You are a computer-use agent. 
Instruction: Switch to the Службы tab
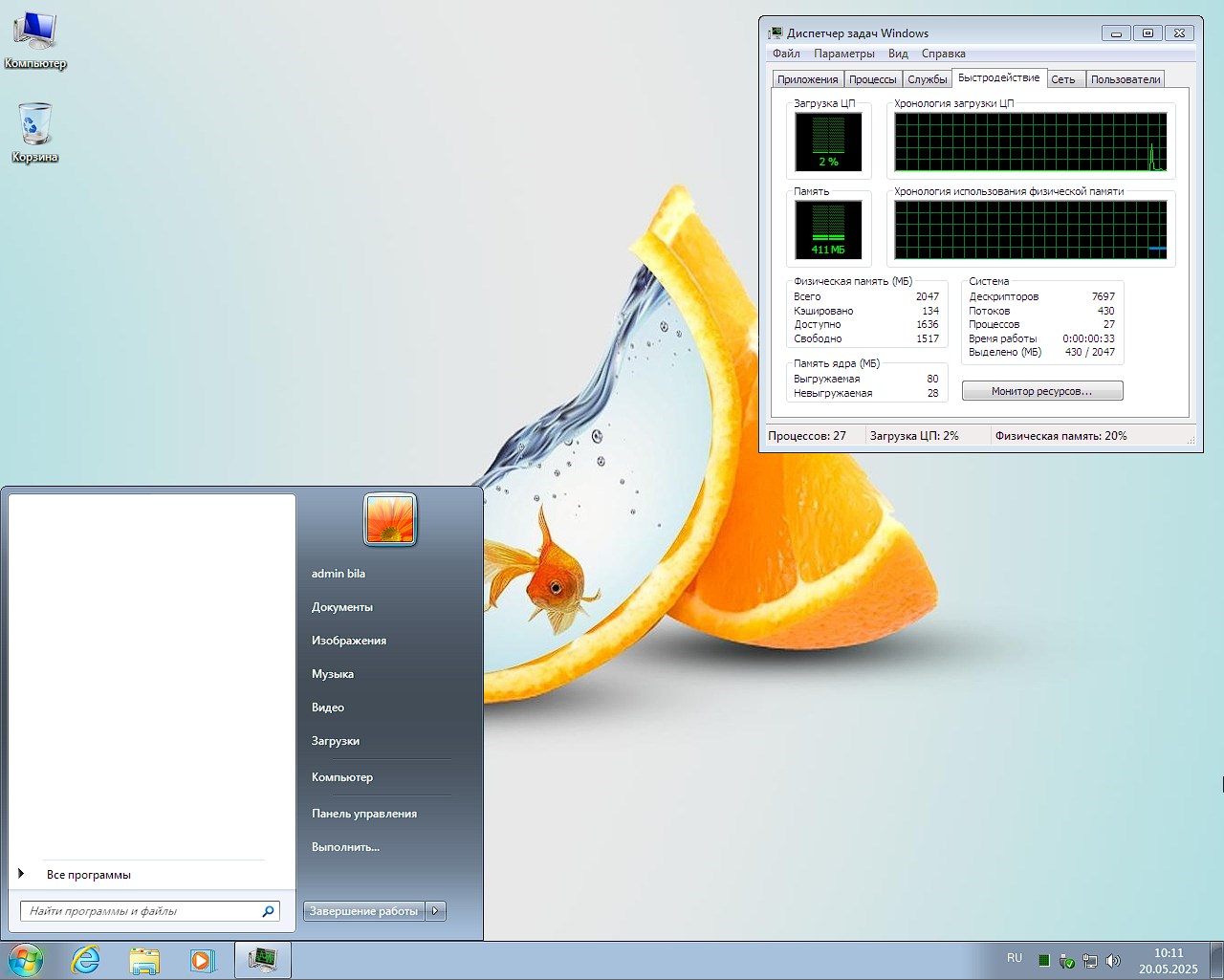coord(928,79)
